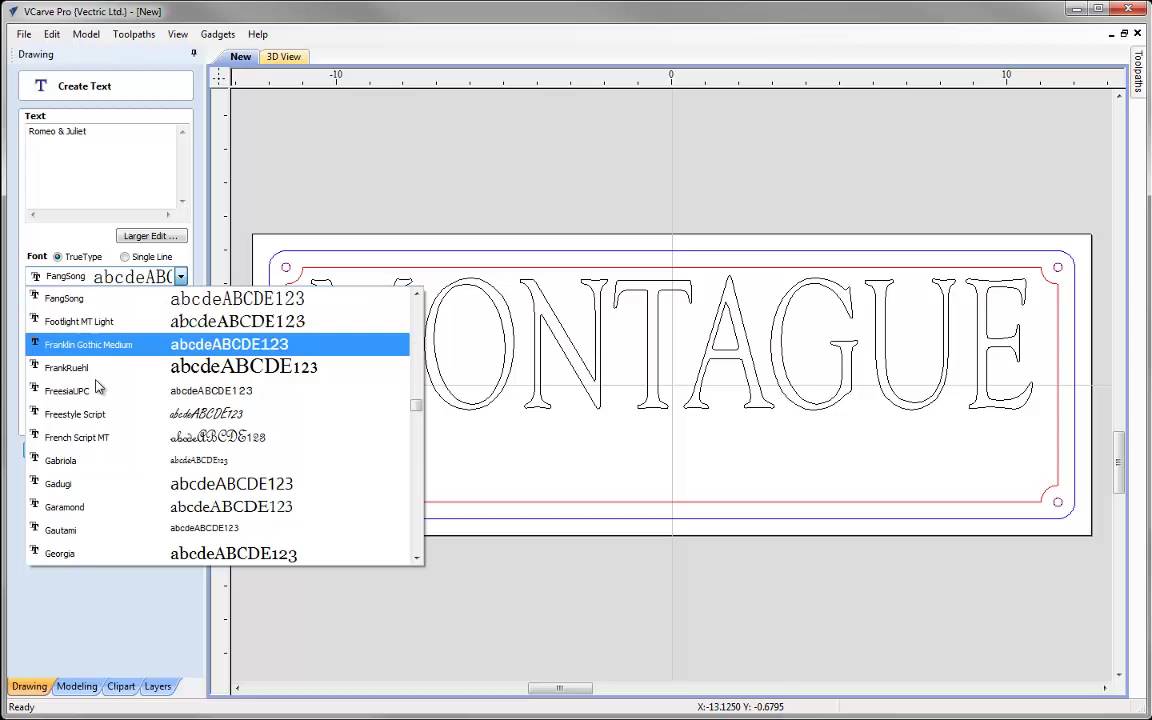Choose Footlight MT Light font
This screenshot has width=1152, height=720.
217,321
